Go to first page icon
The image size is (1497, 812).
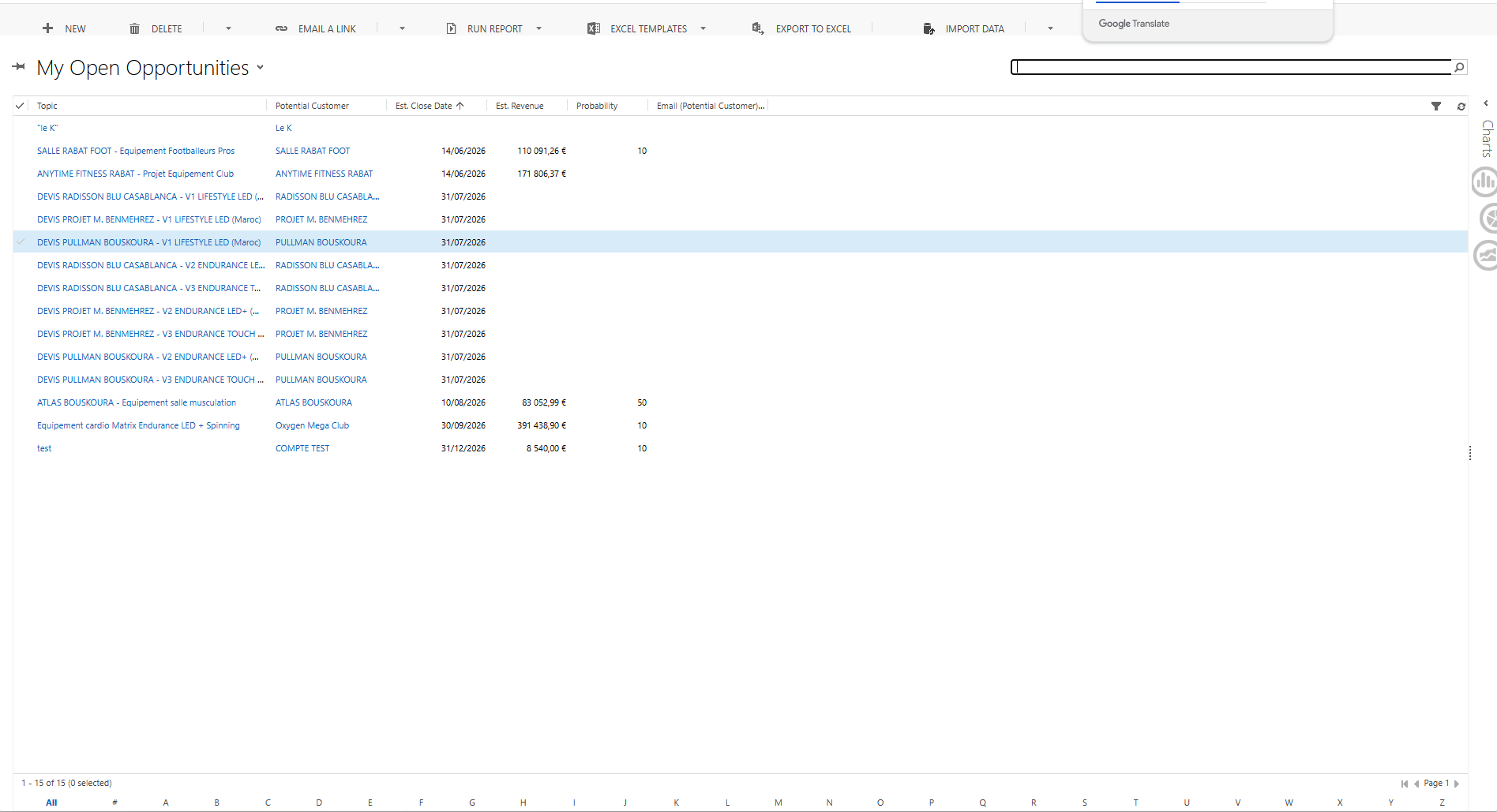[1405, 784]
